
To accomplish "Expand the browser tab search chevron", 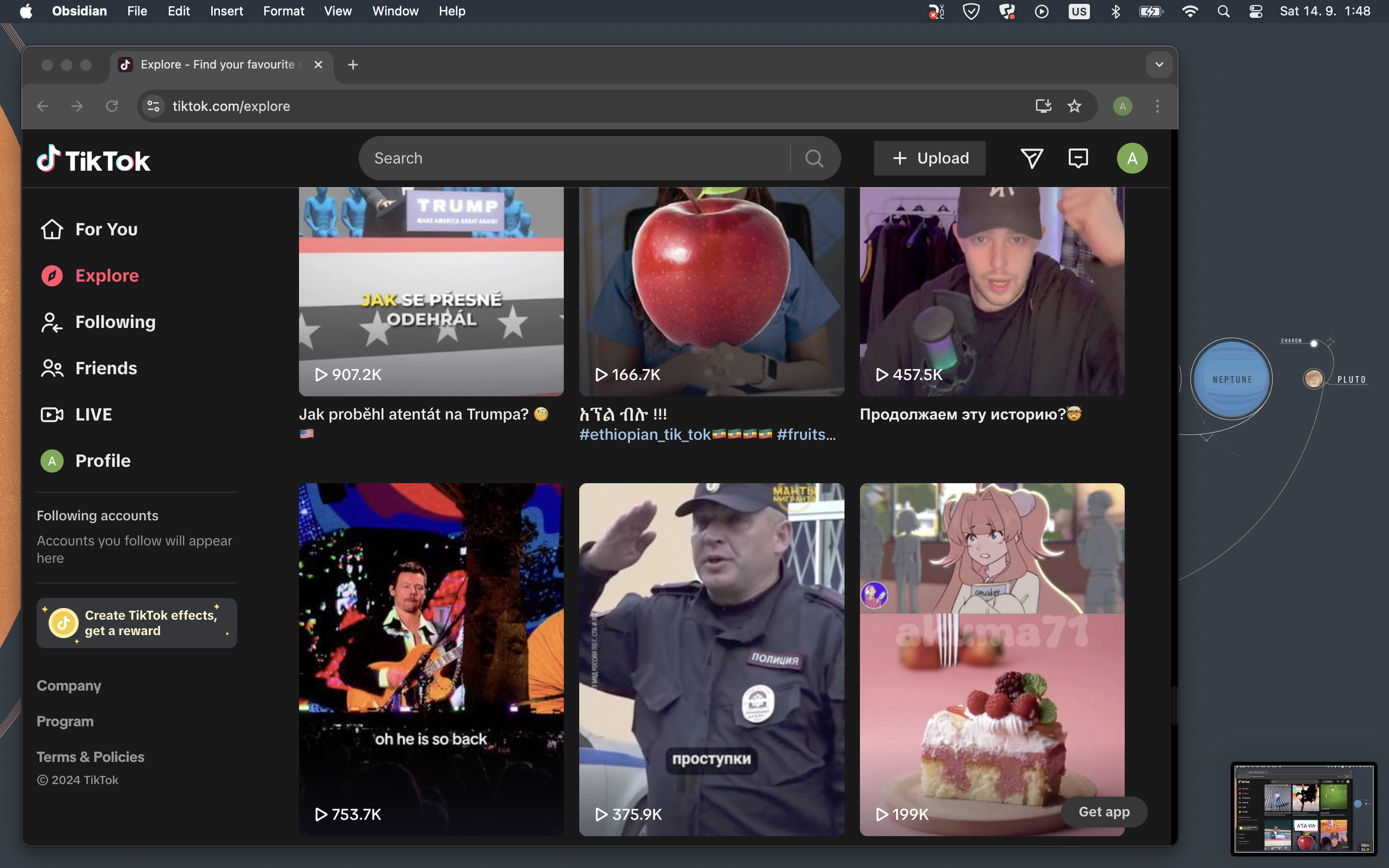I will (x=1159, y=64).
